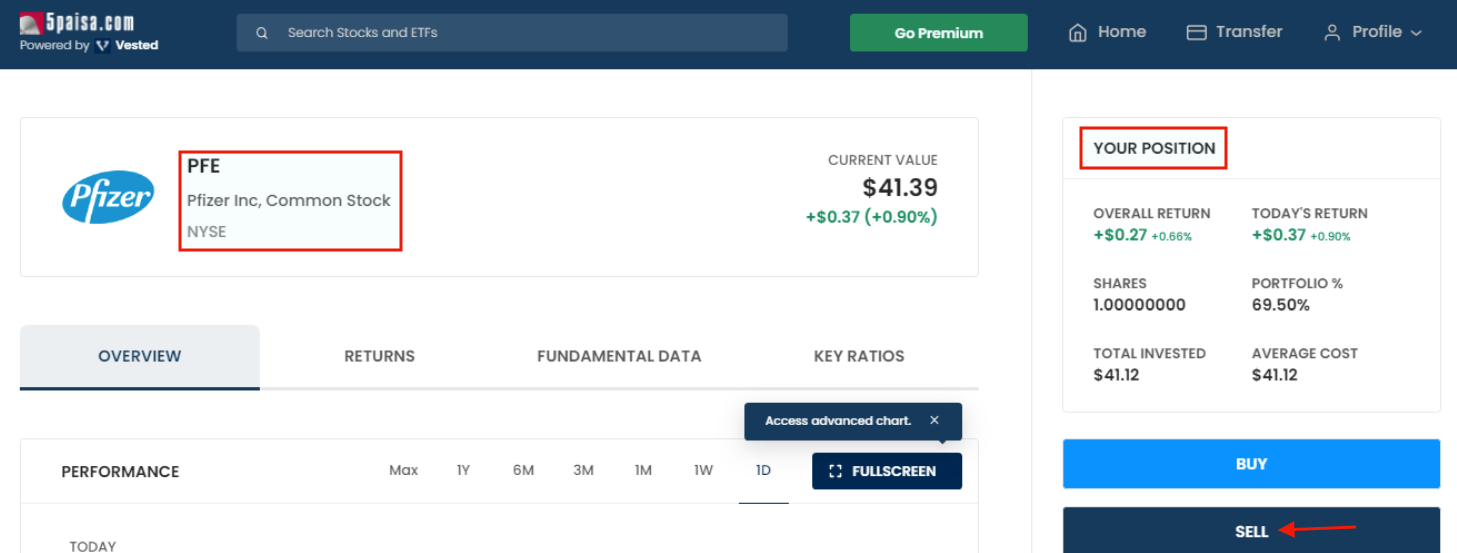Image resolution: width=1457 pixels, height=553 pixels.
Task: Select the Overview tab
Action: 140,356
